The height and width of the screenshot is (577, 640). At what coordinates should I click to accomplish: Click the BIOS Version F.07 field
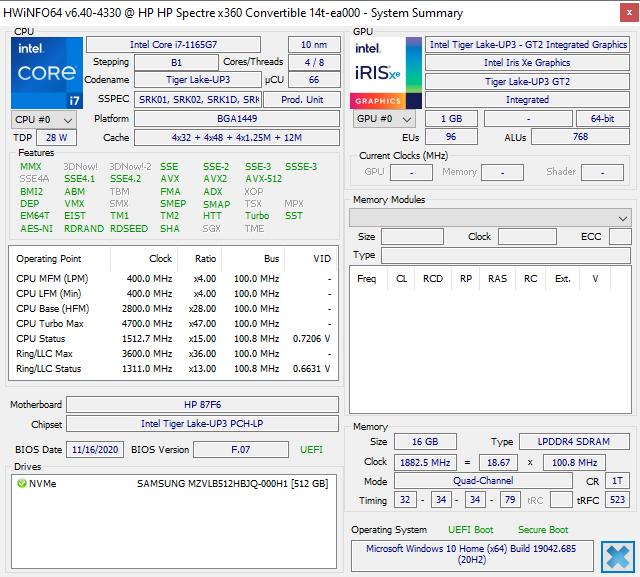pos(240,450)
